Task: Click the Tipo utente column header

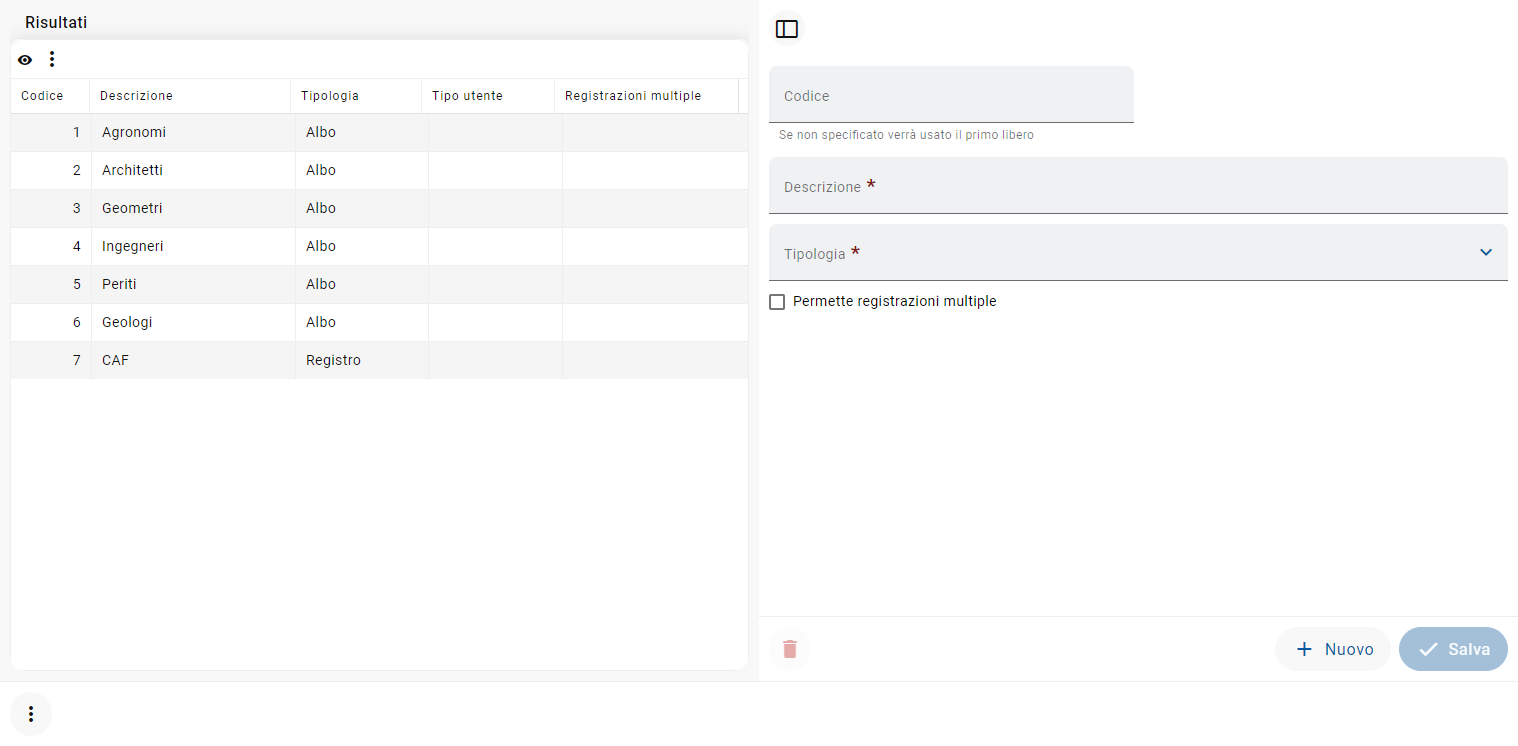Action: pyautogui.click(x=467, y=96)
